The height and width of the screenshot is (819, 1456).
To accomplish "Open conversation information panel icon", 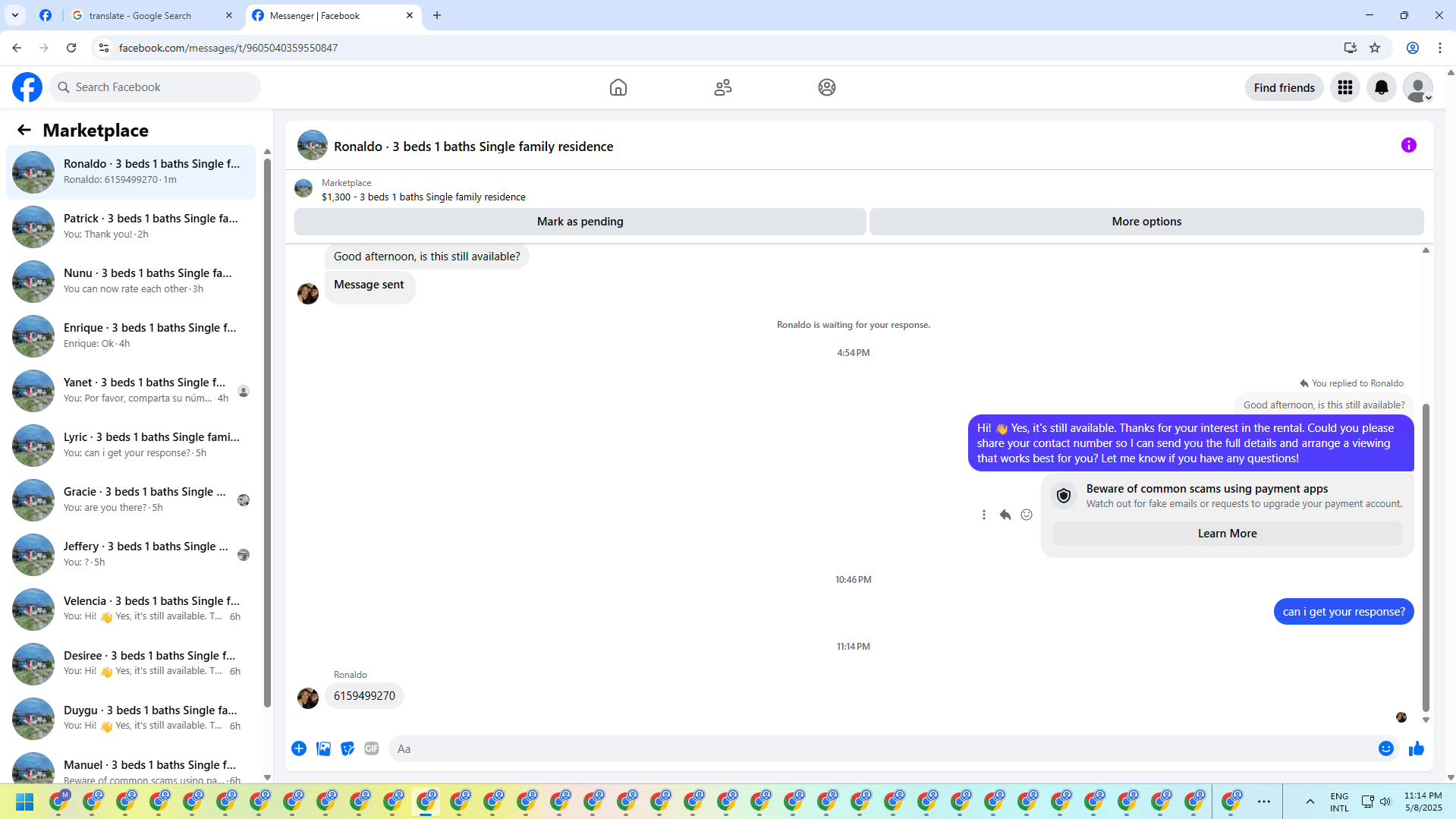I will pyautogui.click(x=1409, y=145).
